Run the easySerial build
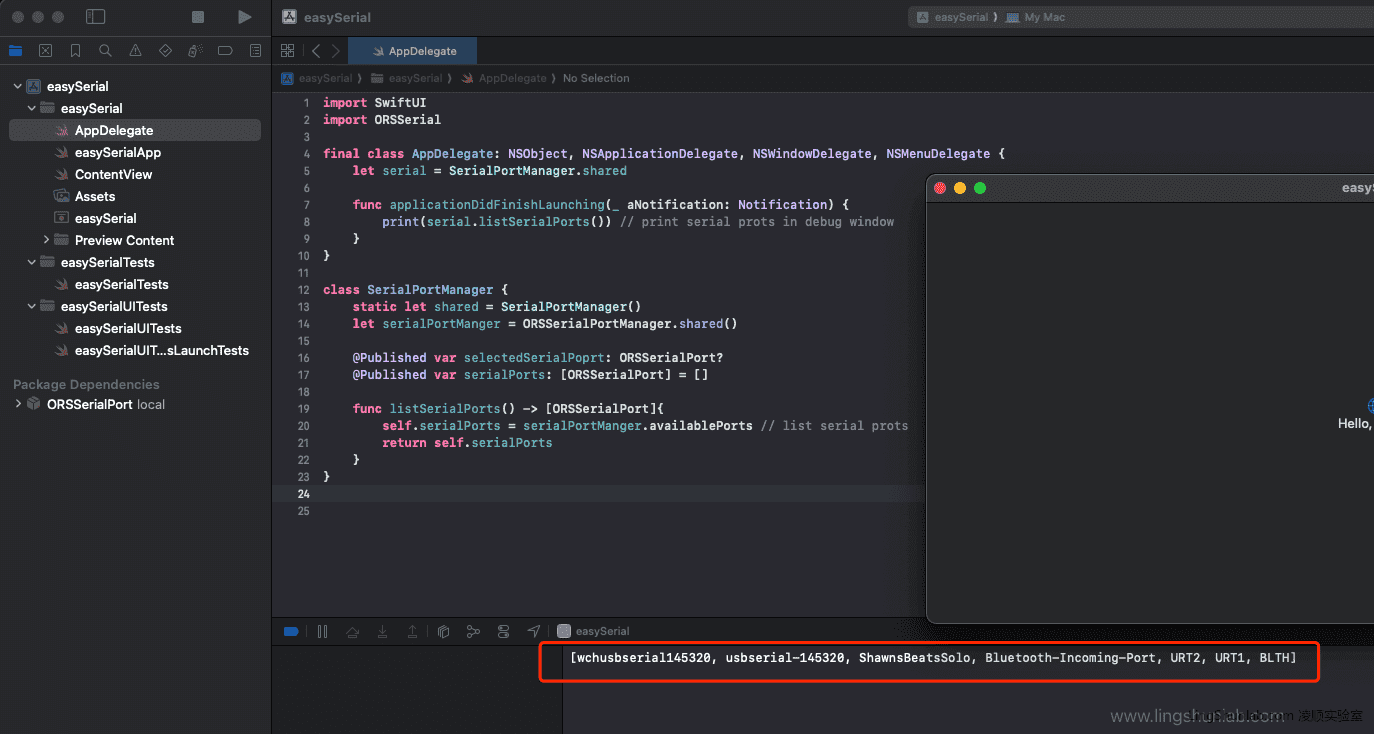This screenshot has height=734, width=1374. [x=245, y=17]
